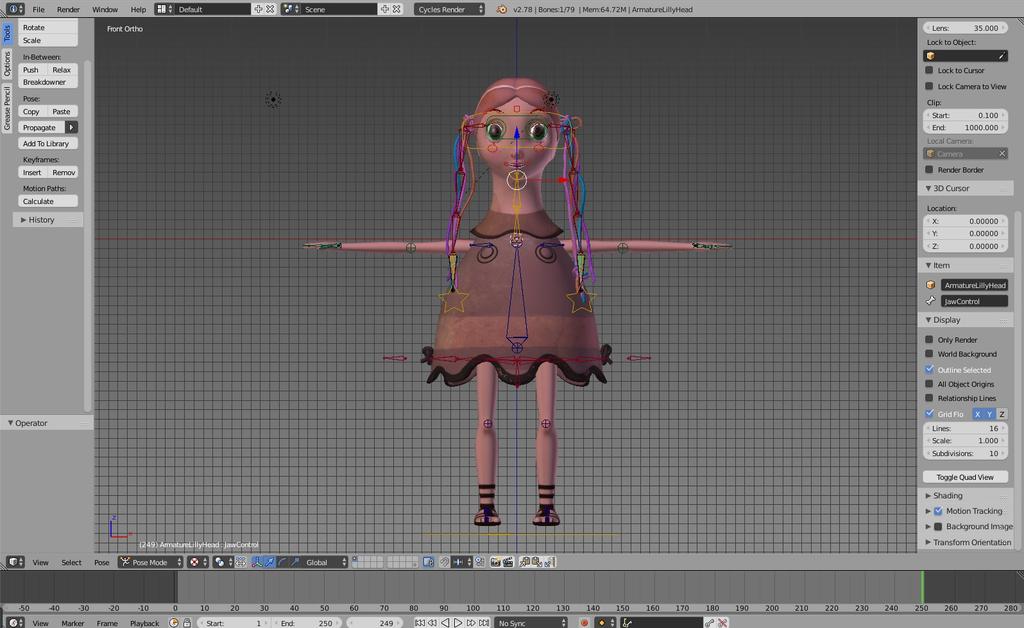Click Toggle Quad View button
The width and height of the screenshot is (1024, 628).
point(965,477)
